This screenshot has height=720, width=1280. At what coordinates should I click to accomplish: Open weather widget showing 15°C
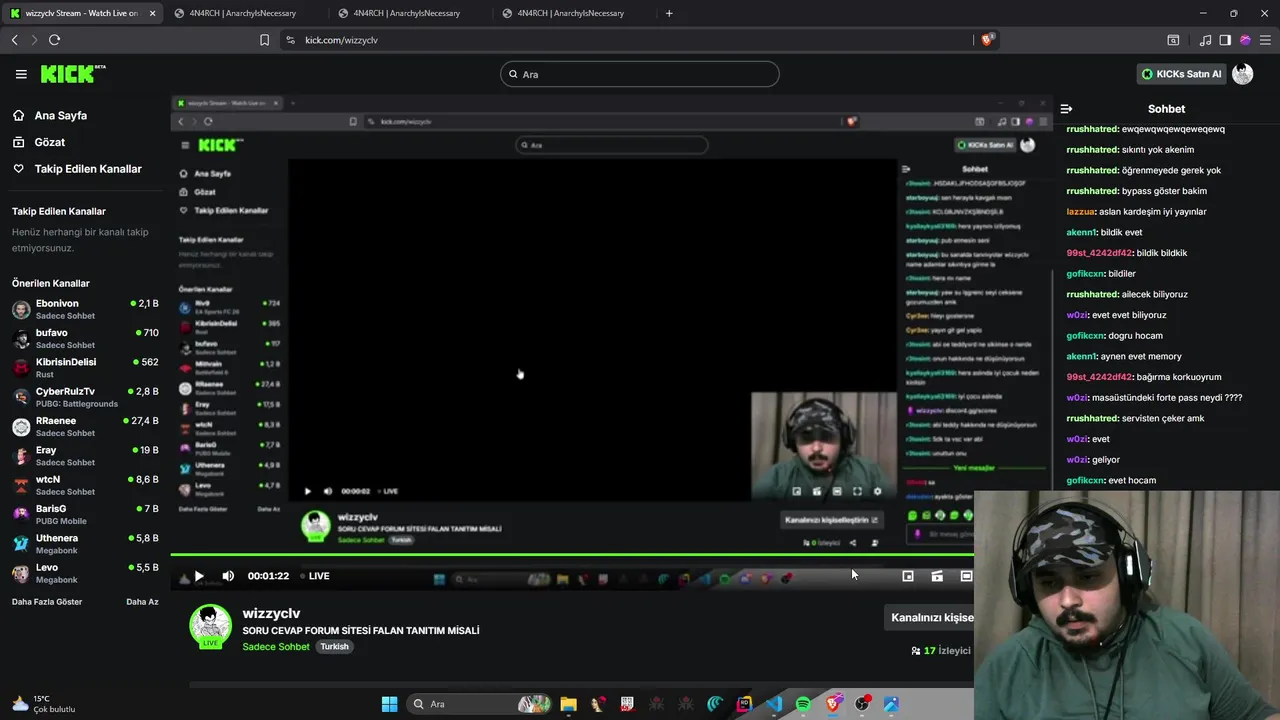(x=43, y=704)
